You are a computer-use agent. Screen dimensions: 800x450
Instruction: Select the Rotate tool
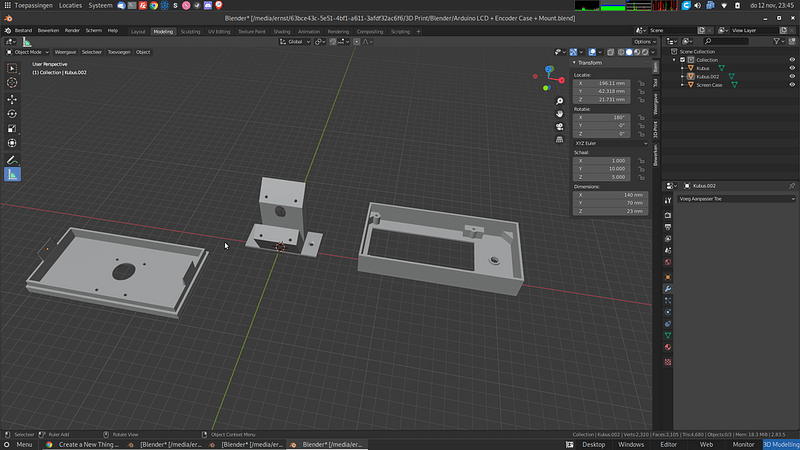coord(12,114)
